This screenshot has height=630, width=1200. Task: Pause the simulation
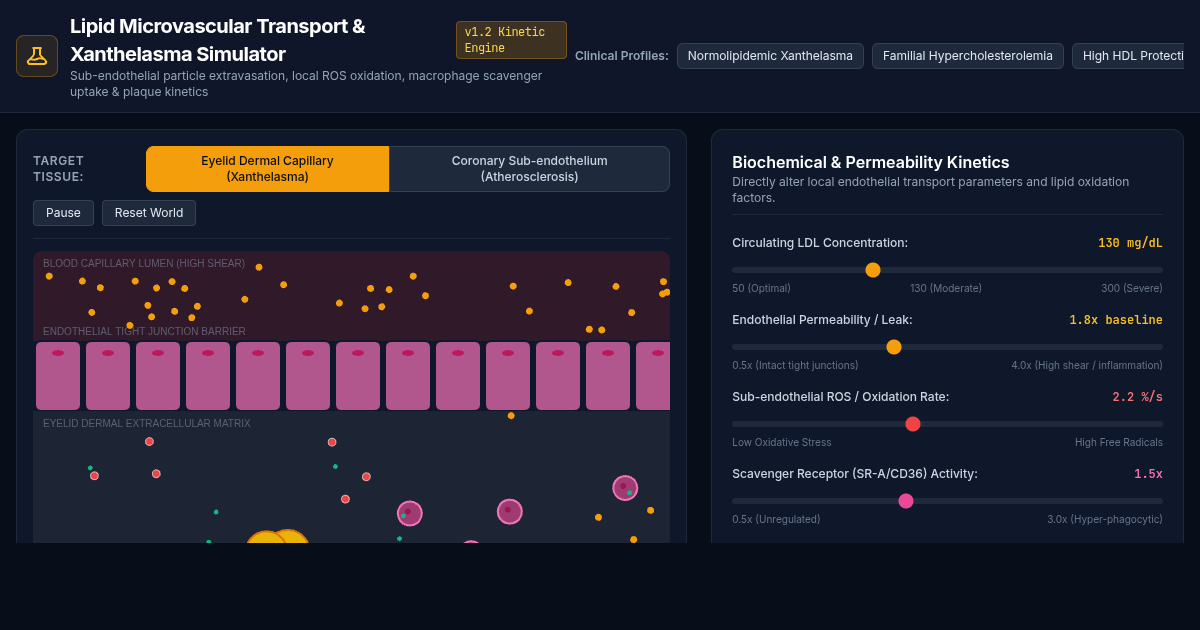[x=63, y=213]
